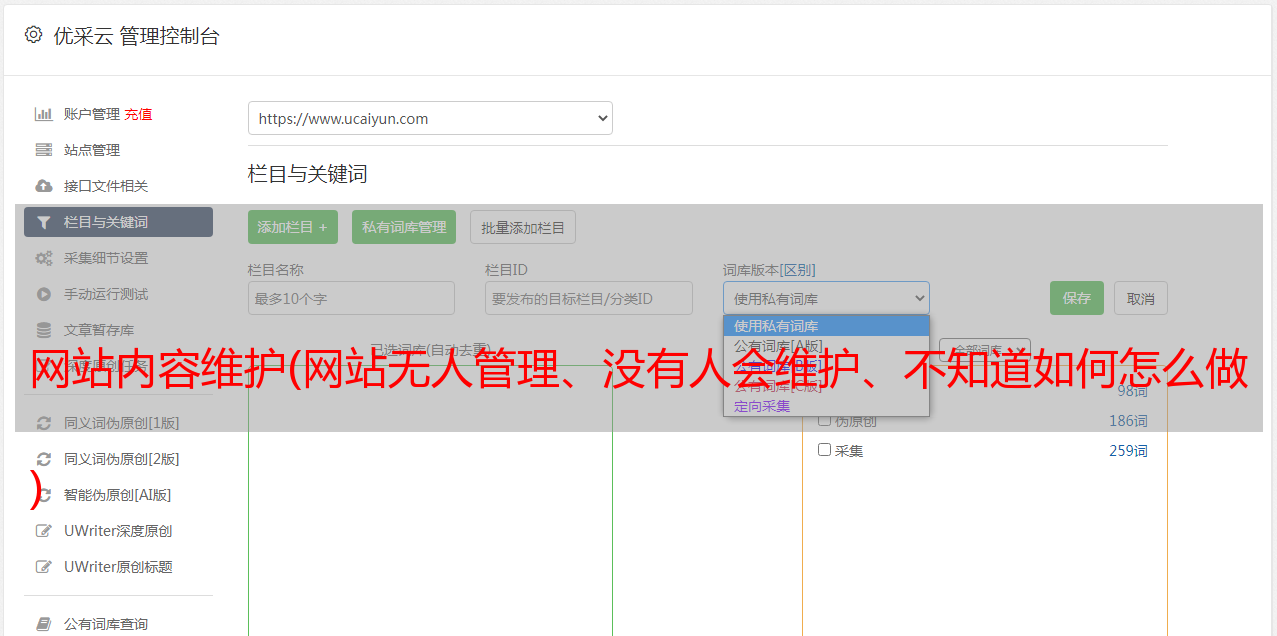
Task: Select 公有词库[A版] option
Action: point(826,346)
